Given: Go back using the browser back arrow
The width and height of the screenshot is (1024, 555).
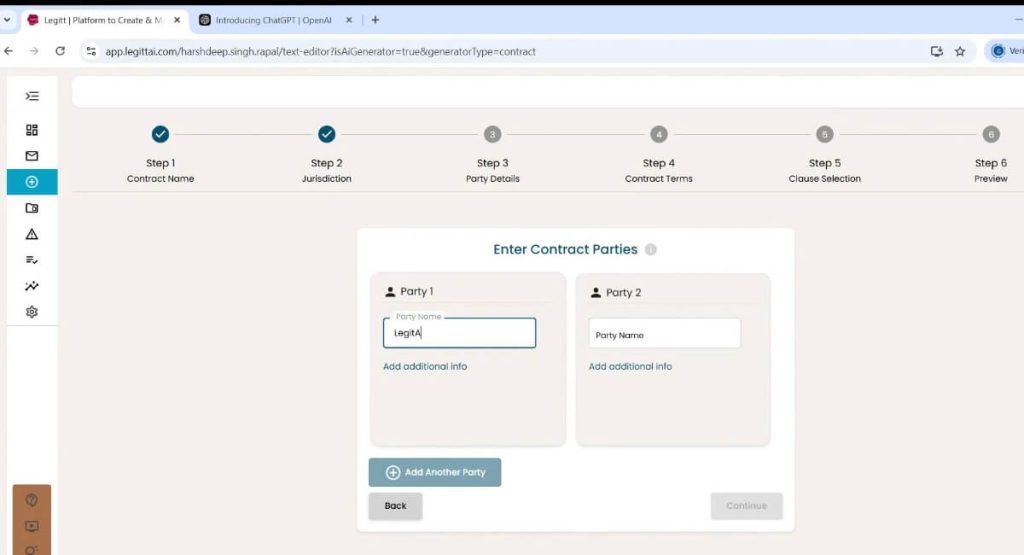Looking at the screenshot, I should coord(8,51).
